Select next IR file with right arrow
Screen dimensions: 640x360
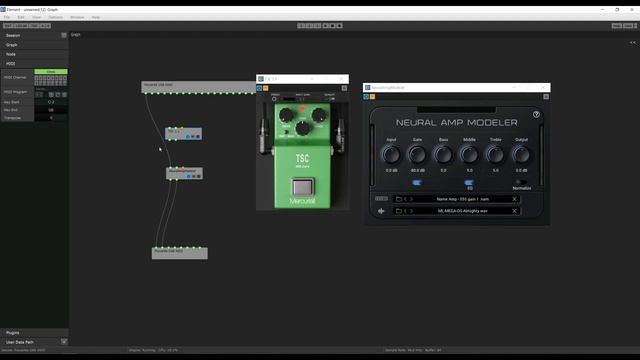[411, 211]
